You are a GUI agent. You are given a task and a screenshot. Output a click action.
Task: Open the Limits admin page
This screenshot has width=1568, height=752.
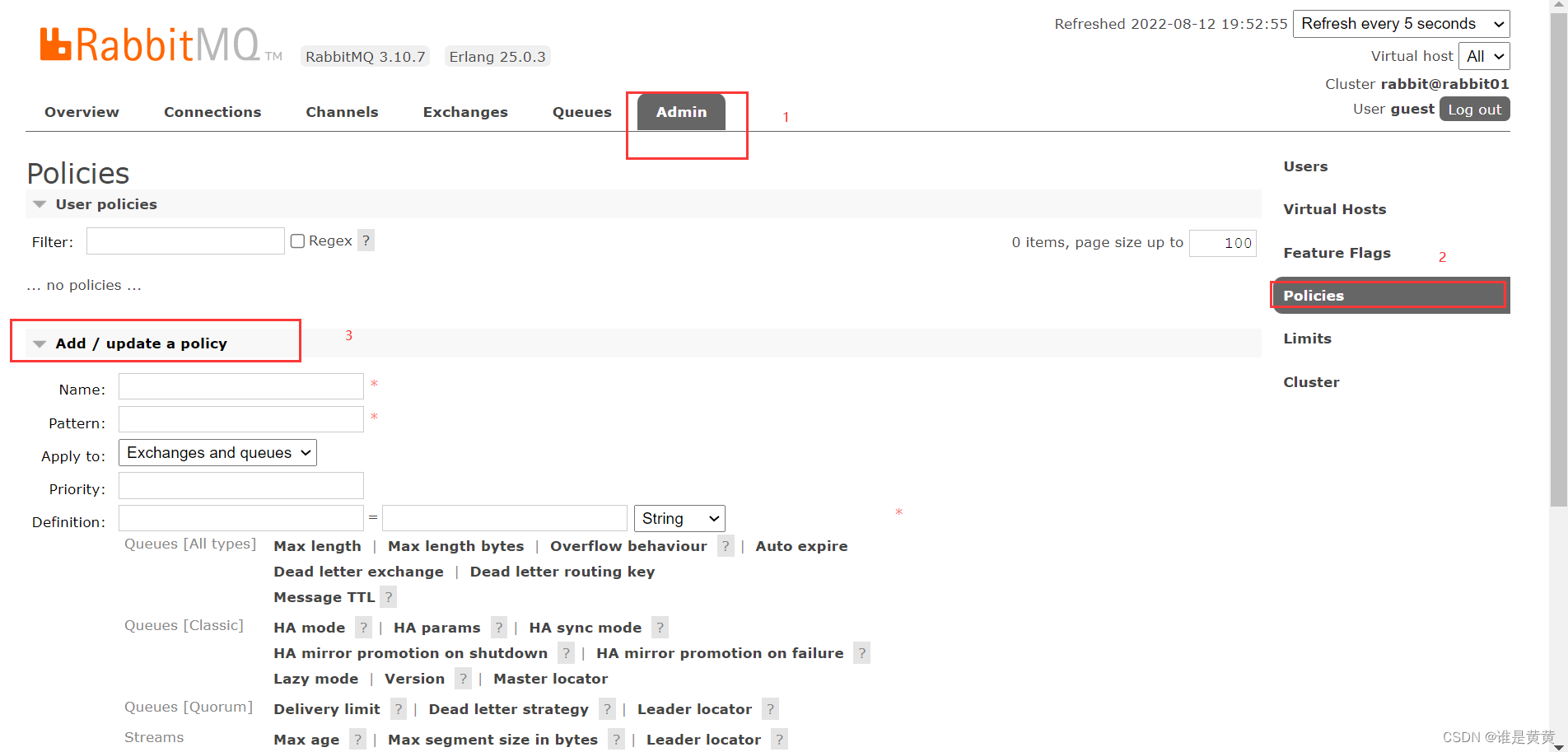click(1307, 339)
